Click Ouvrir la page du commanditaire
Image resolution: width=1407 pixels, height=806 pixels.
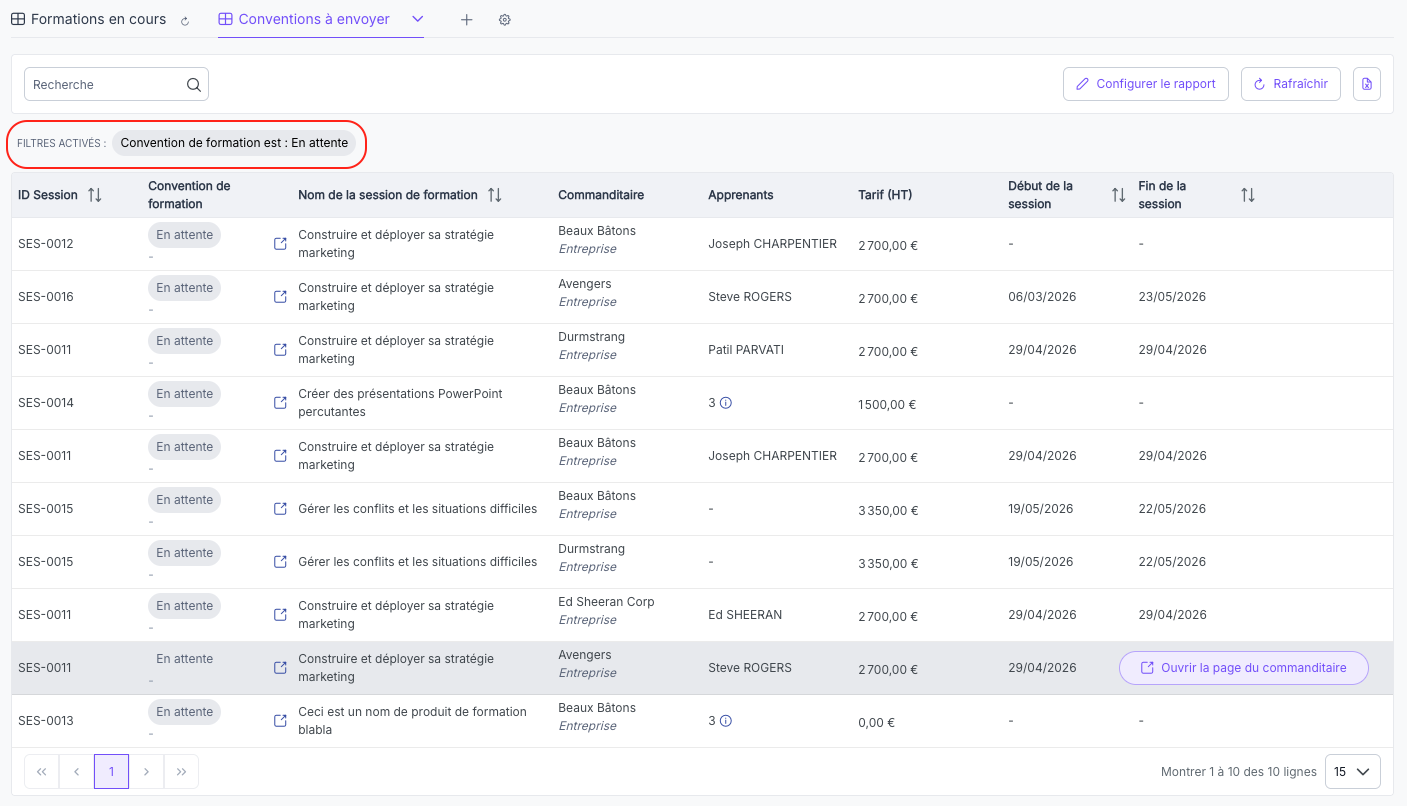point(1244,668)
